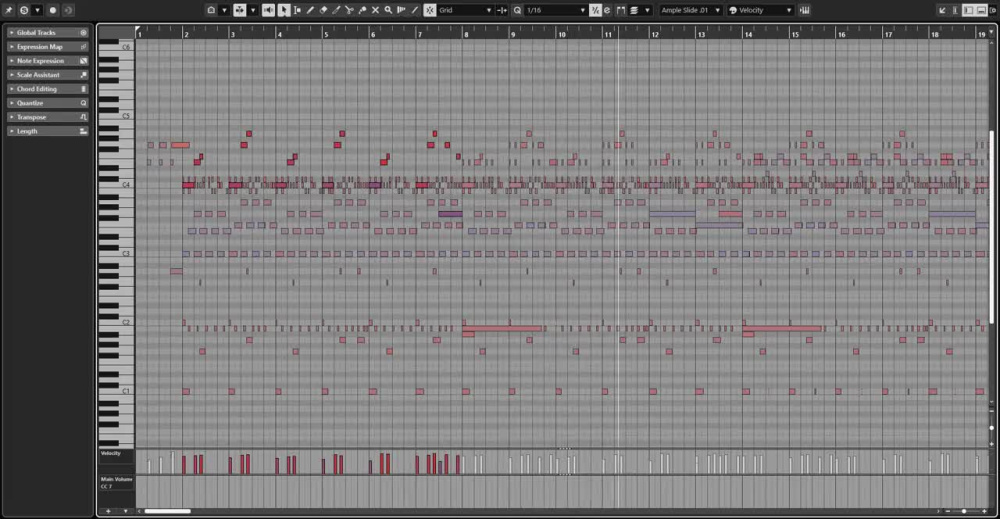Select the Draw pencil tool
This screenshot has height=519, width=1000.
(x=311, y=10)
